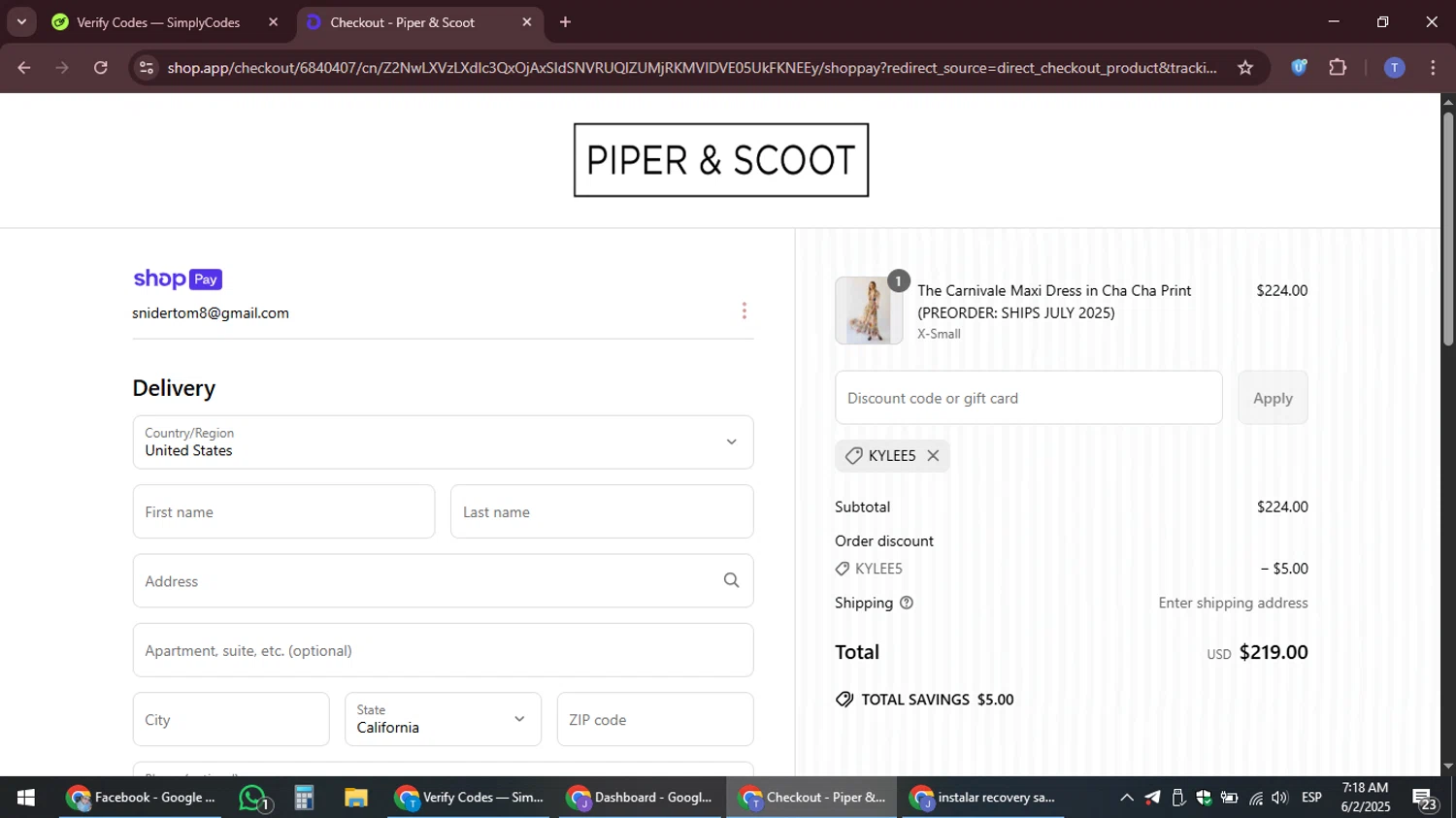This screenshot has height=818, width=1456.
Task: Open File Explorer from the taskbar
Action: (x=356, y=798)
